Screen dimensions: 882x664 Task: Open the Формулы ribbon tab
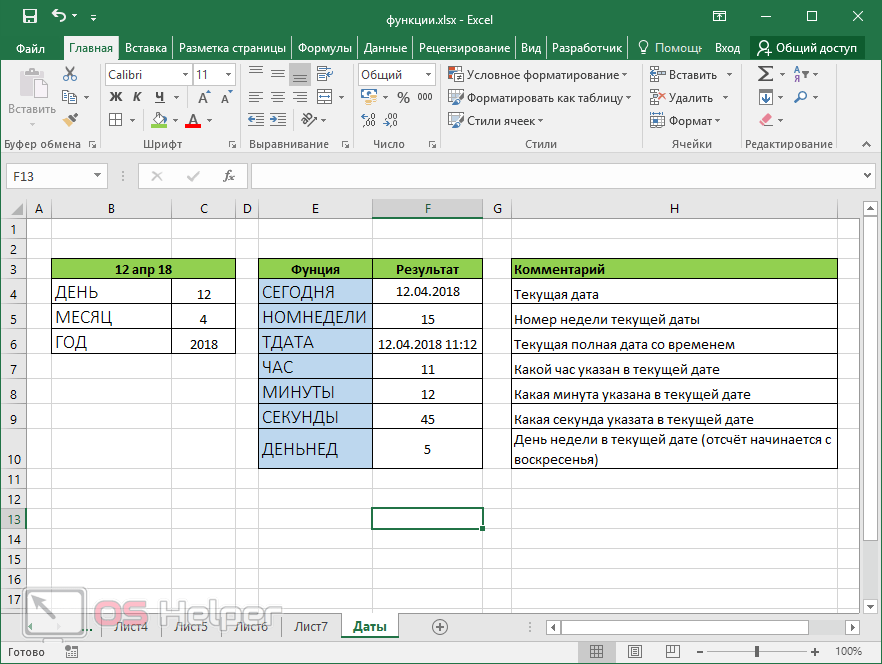click(325, 47)
